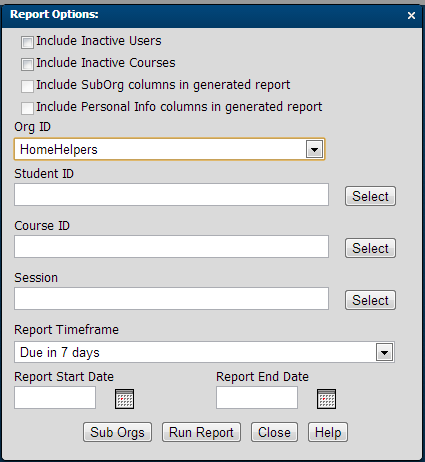Expand the Org ID HomeHelpers dropdown
Image resolution: width=425 pixels, height=462 pixels.
[314, 149]
